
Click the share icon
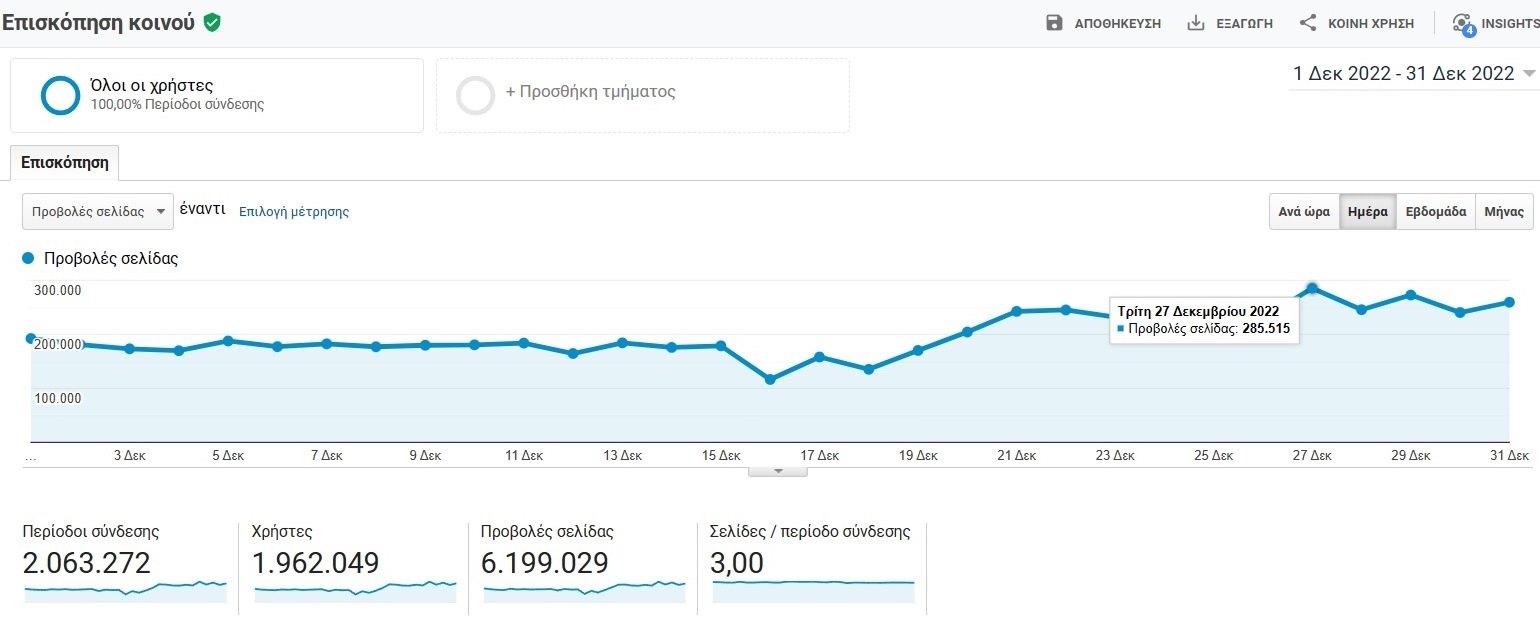click(x=1307, y=23)
